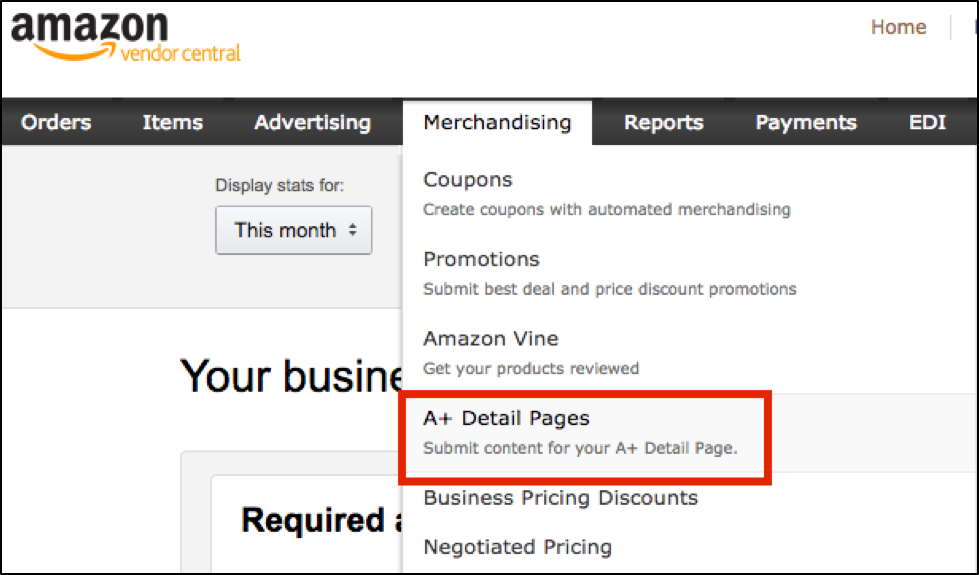Expand the This month dropdown
Viewport: 979px width, 575px height.
click(x=293, y=230)
